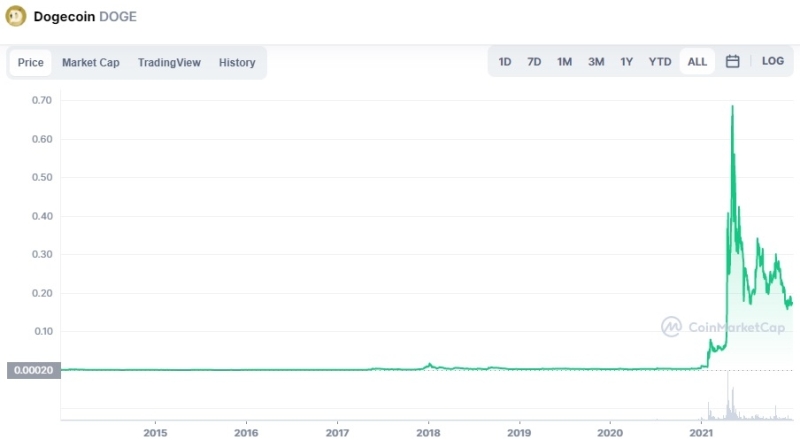
Task: Click the 2016 x-axis label
Action: click(x=246, y=433)
